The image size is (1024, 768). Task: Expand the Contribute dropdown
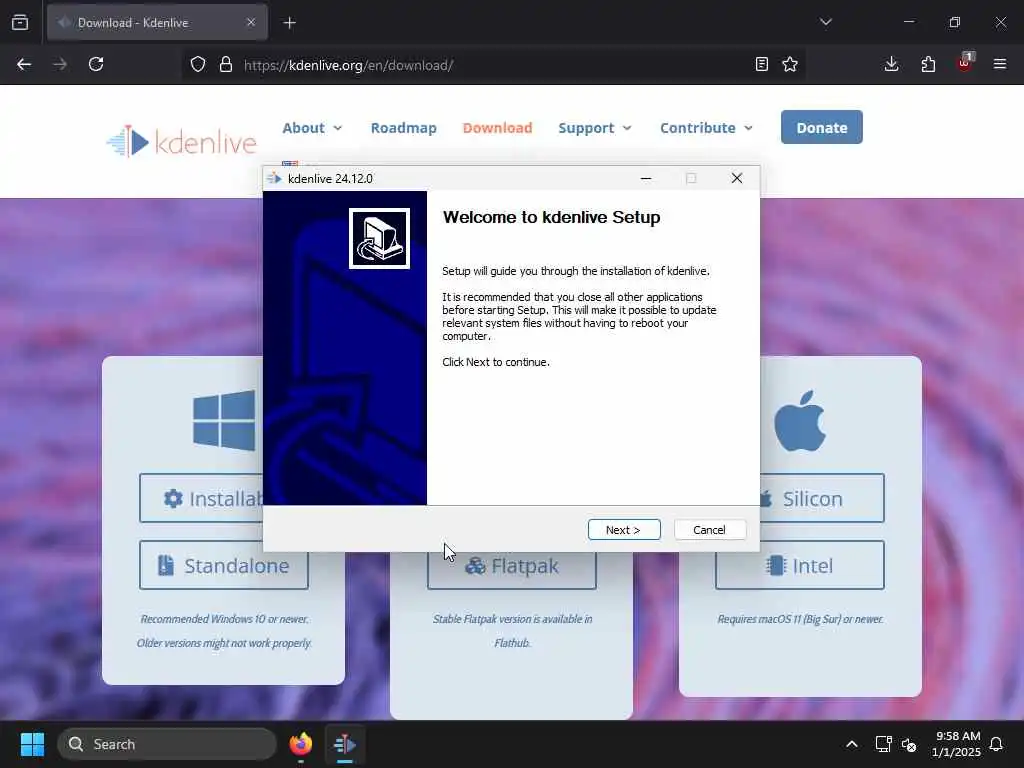707,128
